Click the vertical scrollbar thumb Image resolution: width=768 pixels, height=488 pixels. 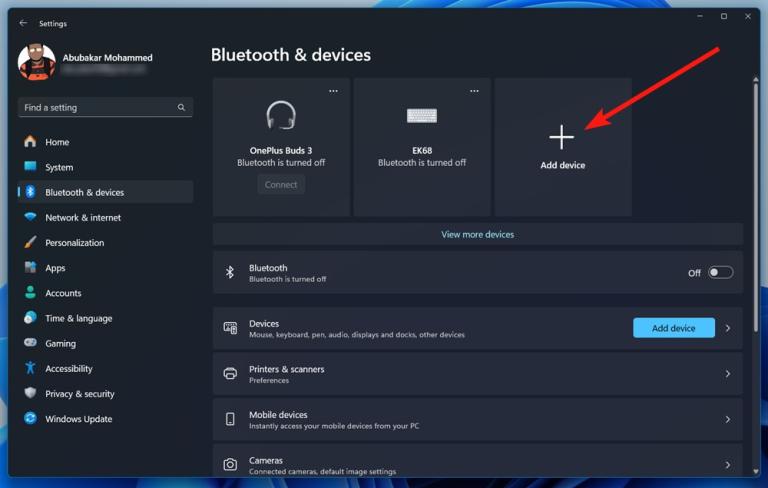coord(756,206)
